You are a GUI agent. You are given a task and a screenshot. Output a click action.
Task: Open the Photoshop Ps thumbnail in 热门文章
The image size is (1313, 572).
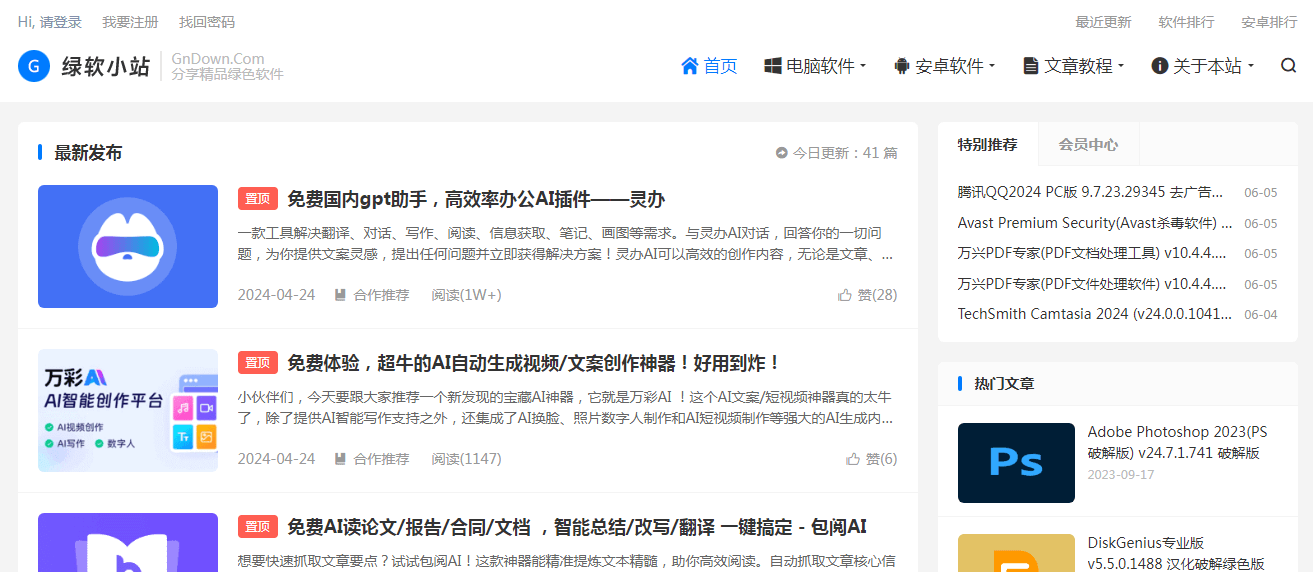1015,462
